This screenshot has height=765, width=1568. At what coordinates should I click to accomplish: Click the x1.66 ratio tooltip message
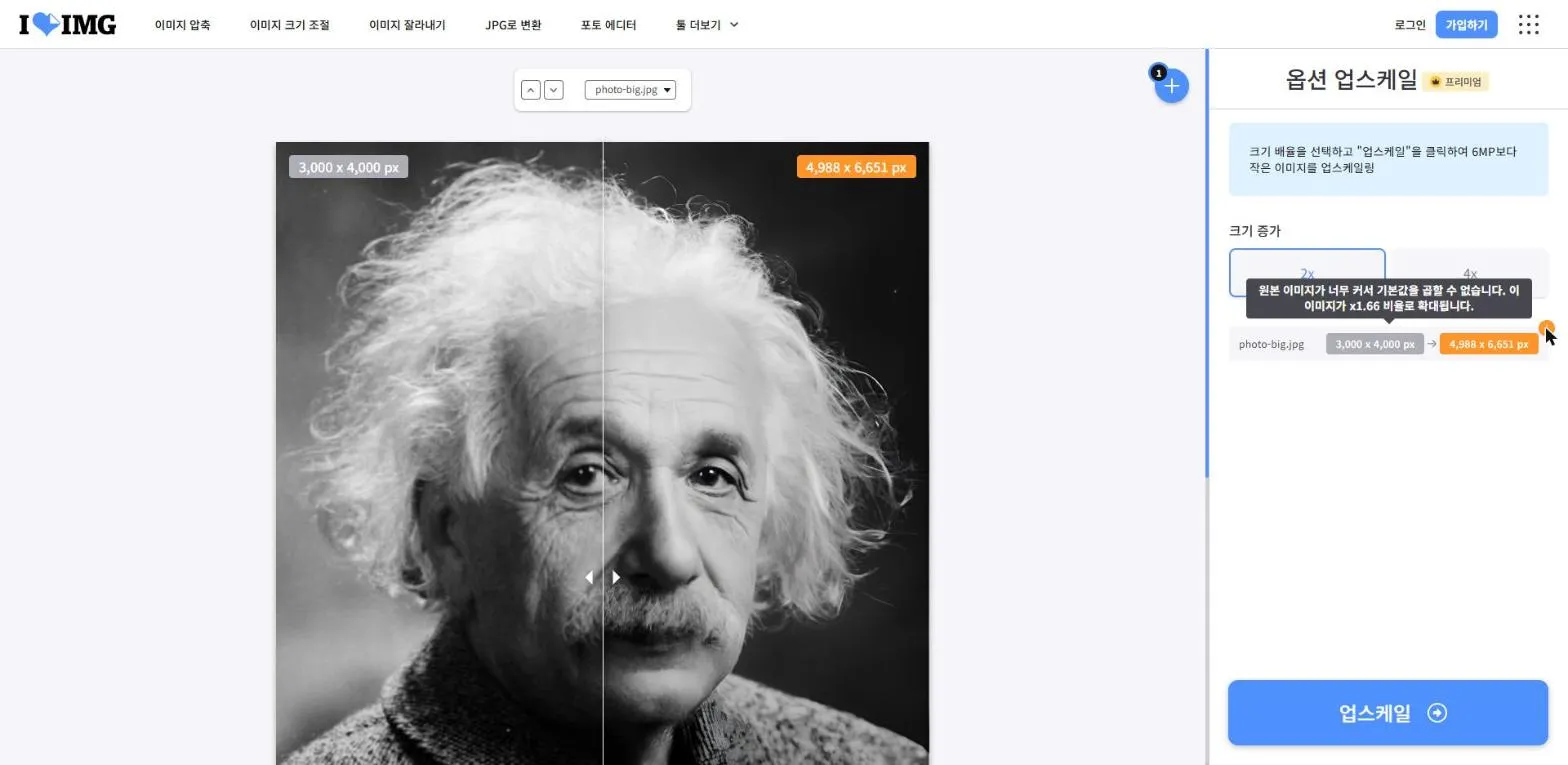(x=1389, y=298)
